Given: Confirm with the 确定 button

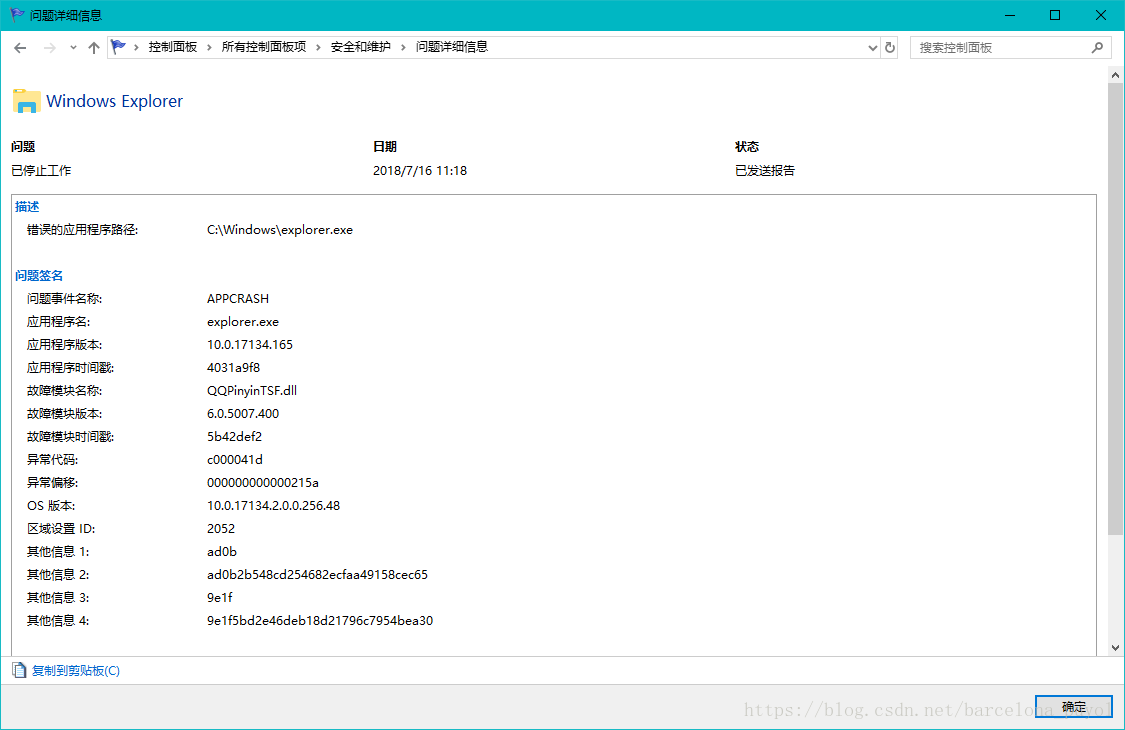Looking at the screenshot, I should [1073, 707].
